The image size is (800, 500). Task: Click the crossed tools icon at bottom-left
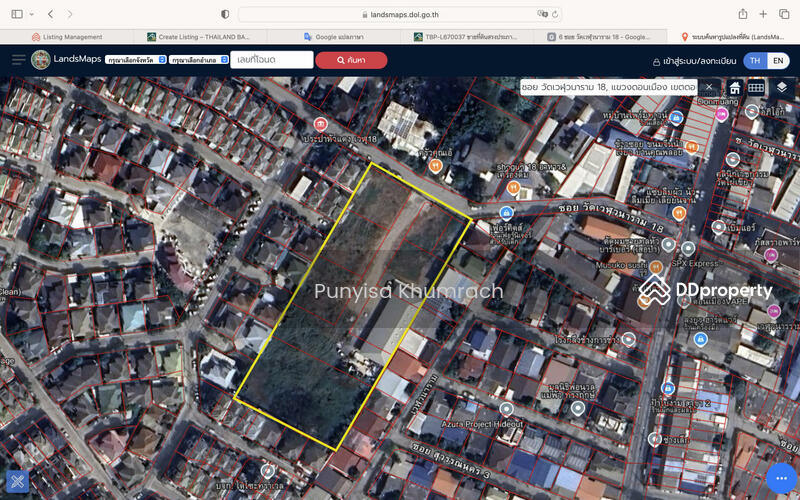[x=17, y=481]
